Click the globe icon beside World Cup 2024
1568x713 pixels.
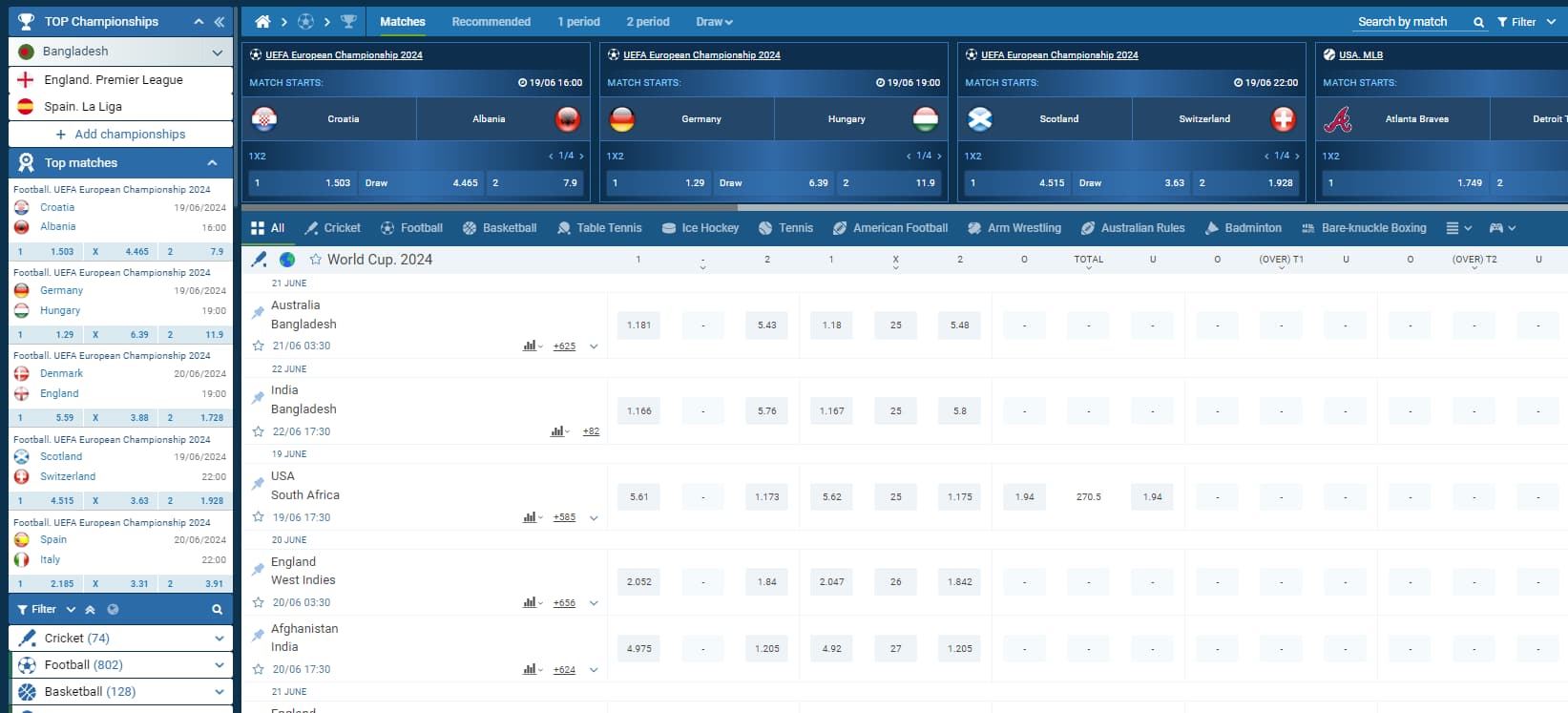point(287,259)
